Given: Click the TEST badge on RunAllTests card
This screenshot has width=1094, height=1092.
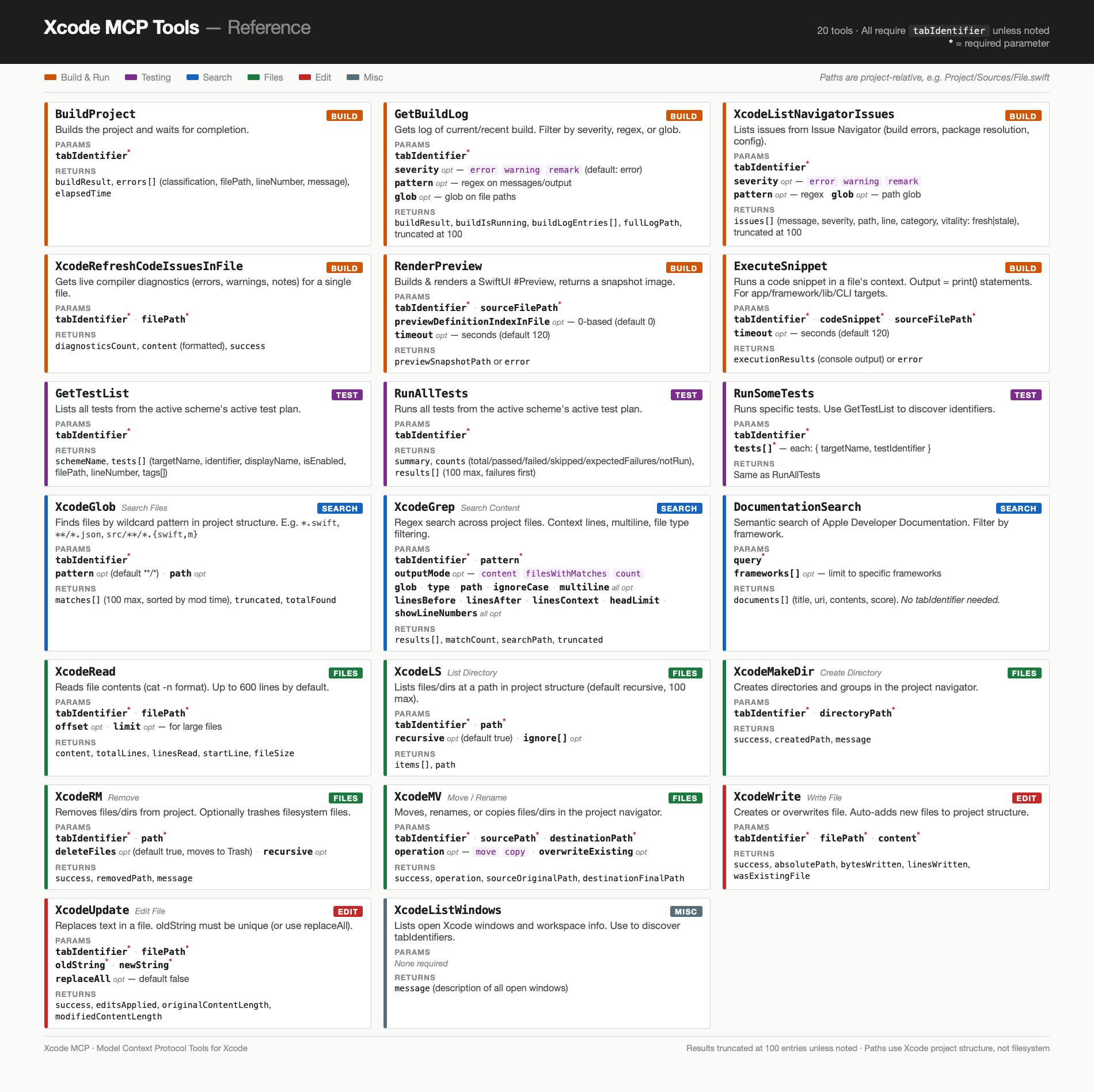Looking at the screenshot, I should coord(686,395).
